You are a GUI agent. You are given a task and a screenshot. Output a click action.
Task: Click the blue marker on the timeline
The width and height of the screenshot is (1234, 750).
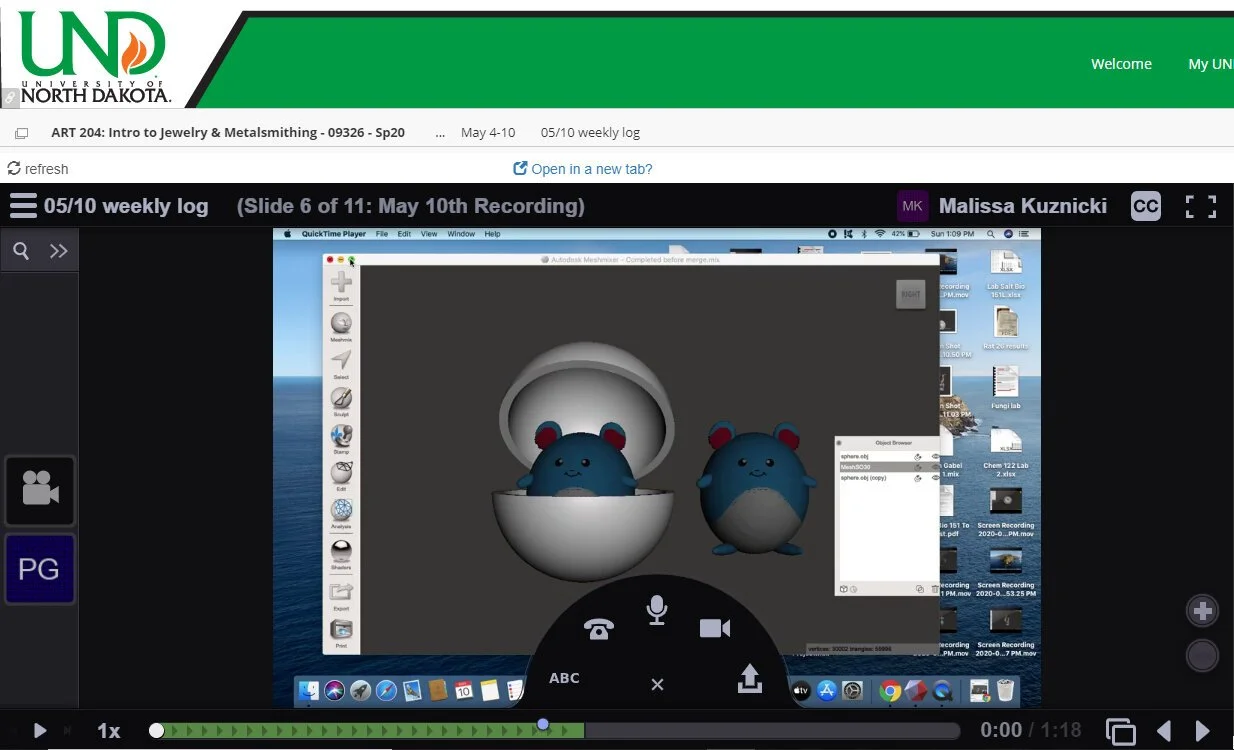click(x=543, y=723)
